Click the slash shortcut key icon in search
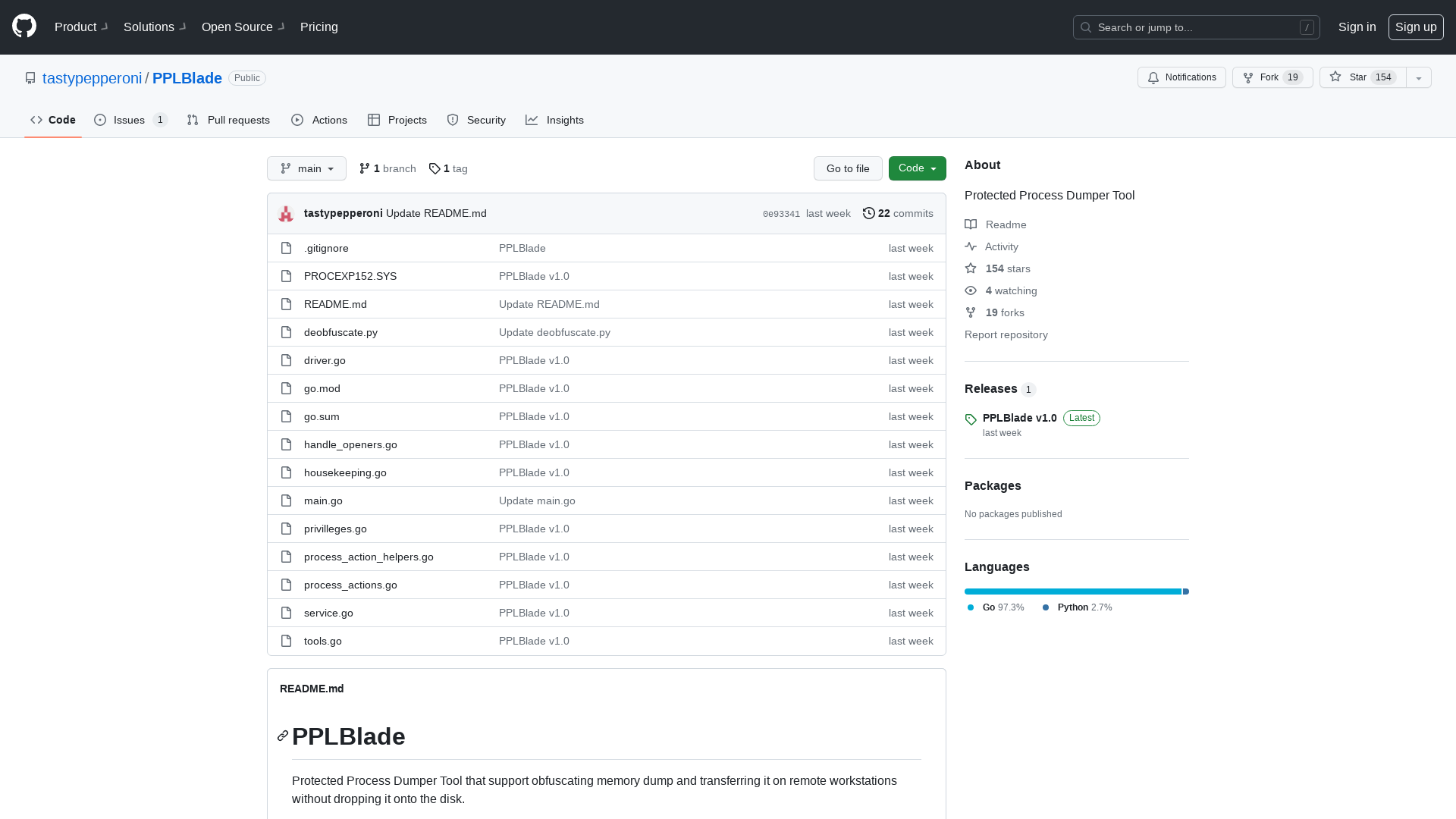 tap(1307, 27)
